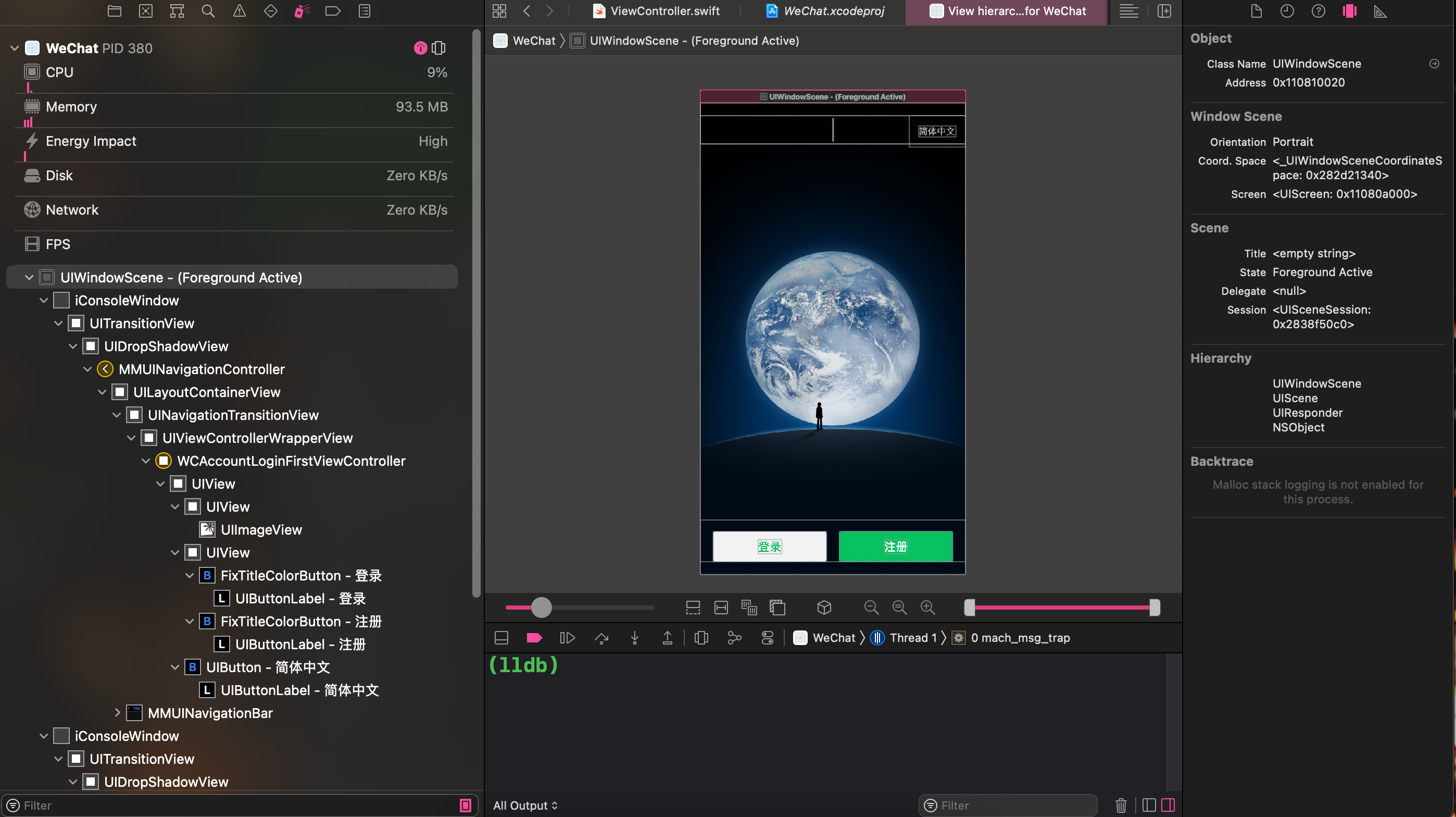Open the Breakpoint navigator icon
This screenshot has width=1456, height=817.
click(x=333, y=11)
